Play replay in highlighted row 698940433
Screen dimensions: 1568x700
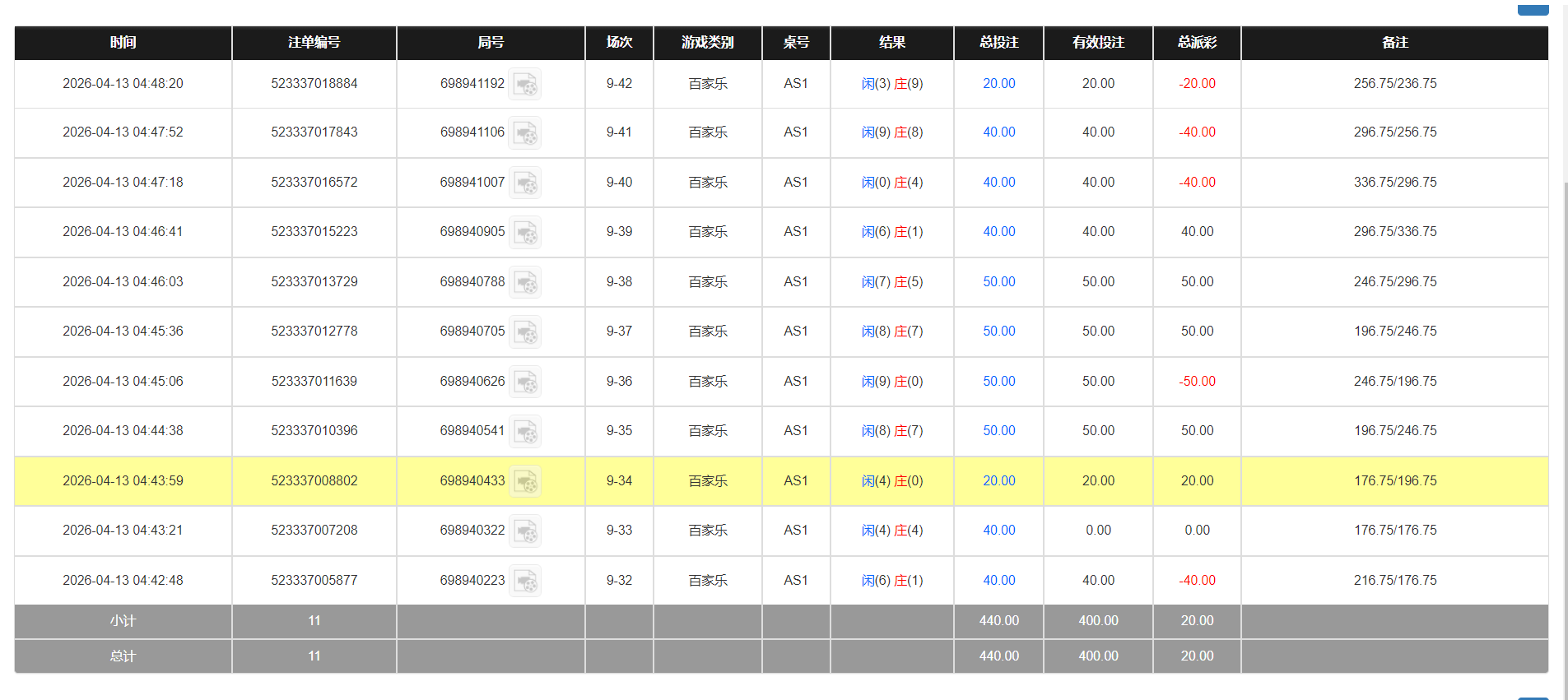point(525,481)
